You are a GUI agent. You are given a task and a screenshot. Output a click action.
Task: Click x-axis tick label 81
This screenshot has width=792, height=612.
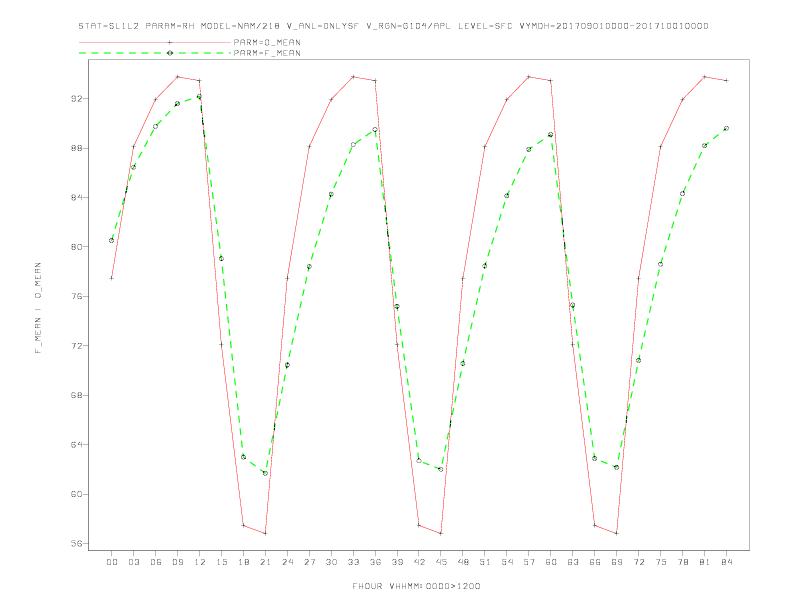[705, 562]
